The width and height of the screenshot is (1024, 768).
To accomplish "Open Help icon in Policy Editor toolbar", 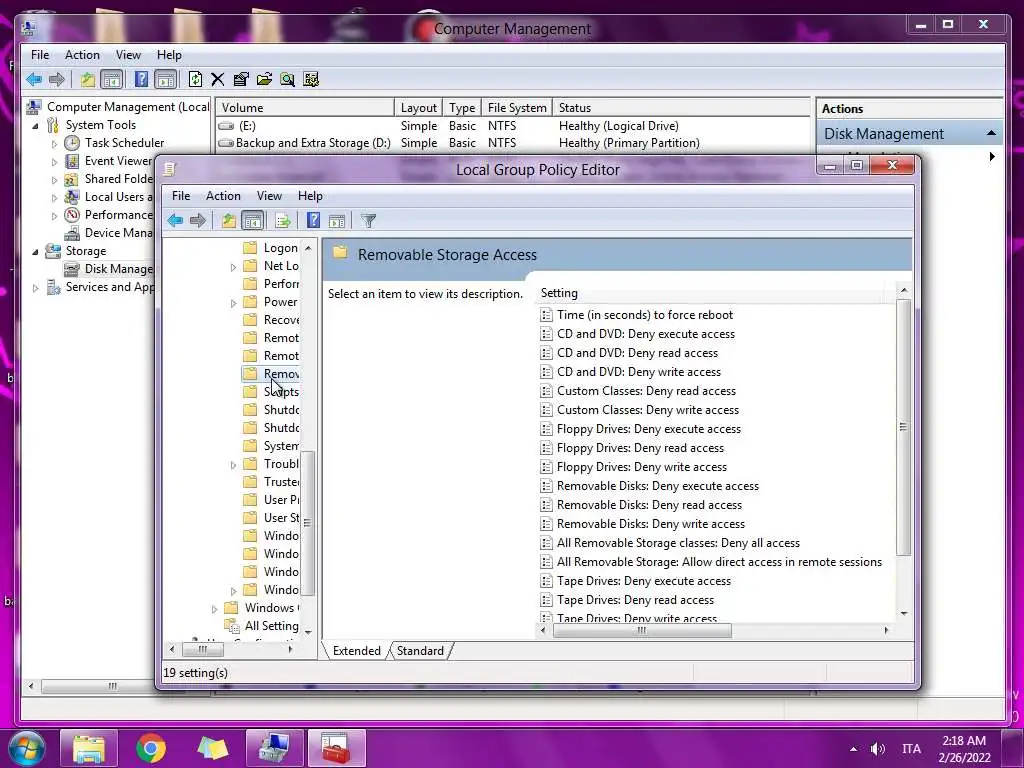I will tap(313, 221).
